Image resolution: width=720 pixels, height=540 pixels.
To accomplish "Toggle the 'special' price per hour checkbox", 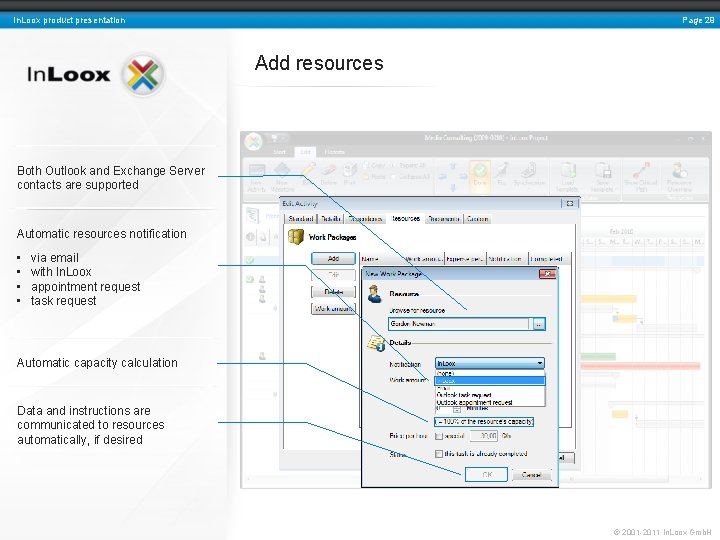I will pos(439,436).
